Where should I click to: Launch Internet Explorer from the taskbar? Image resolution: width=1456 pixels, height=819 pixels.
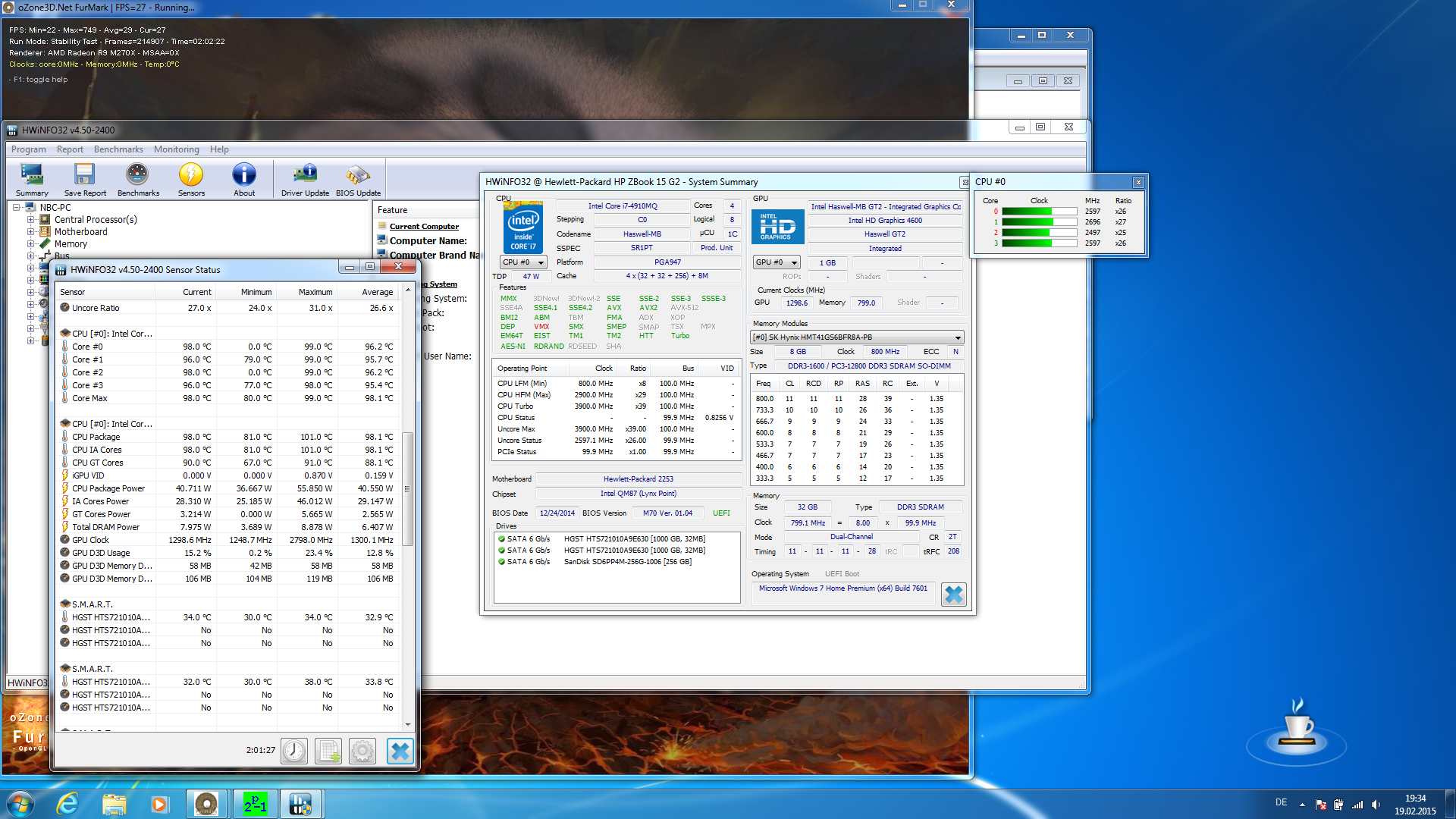coord(67,804)
